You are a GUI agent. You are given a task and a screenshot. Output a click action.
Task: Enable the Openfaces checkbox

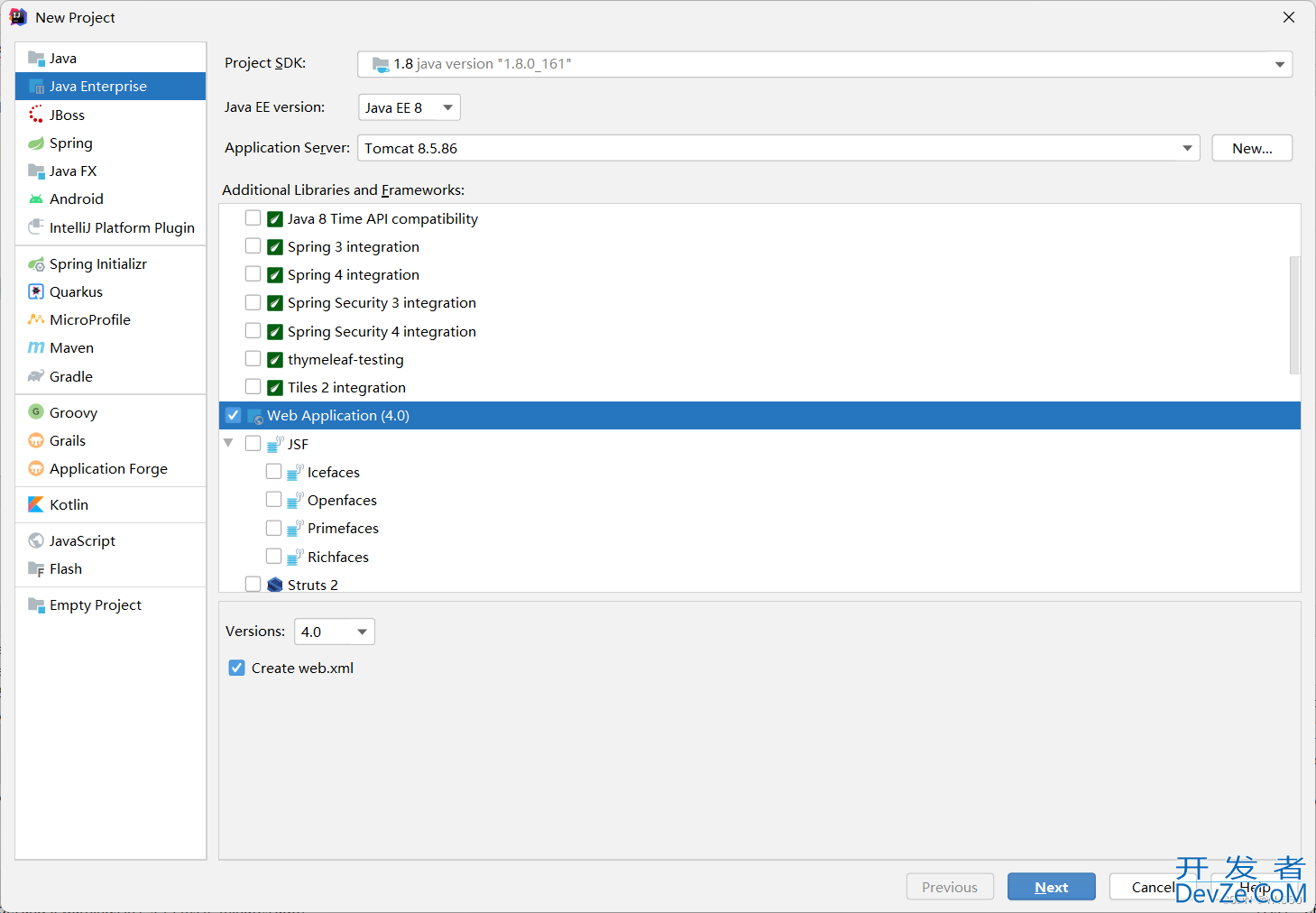[274, 500]
